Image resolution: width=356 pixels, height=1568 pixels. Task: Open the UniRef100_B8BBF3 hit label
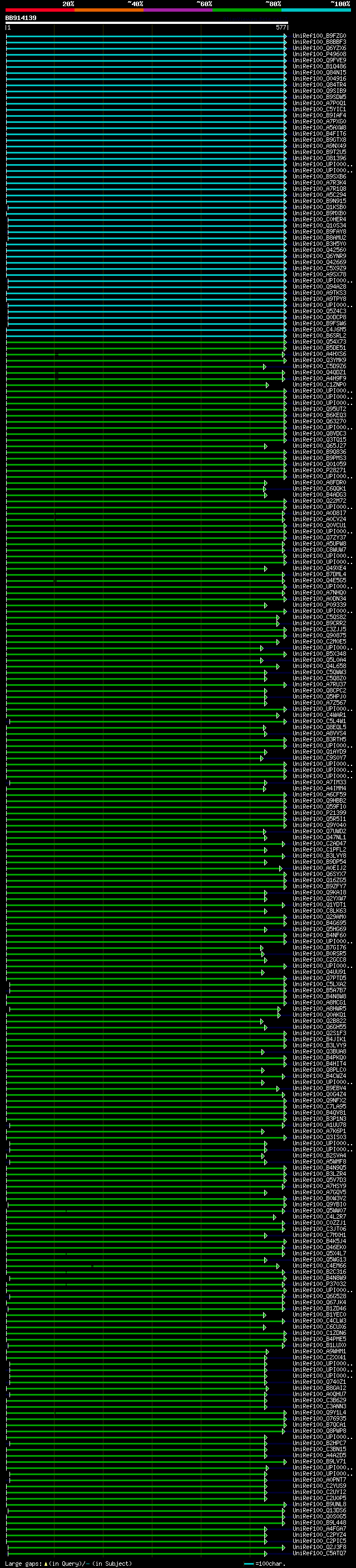pyautogui.click(x=319, y=42)
